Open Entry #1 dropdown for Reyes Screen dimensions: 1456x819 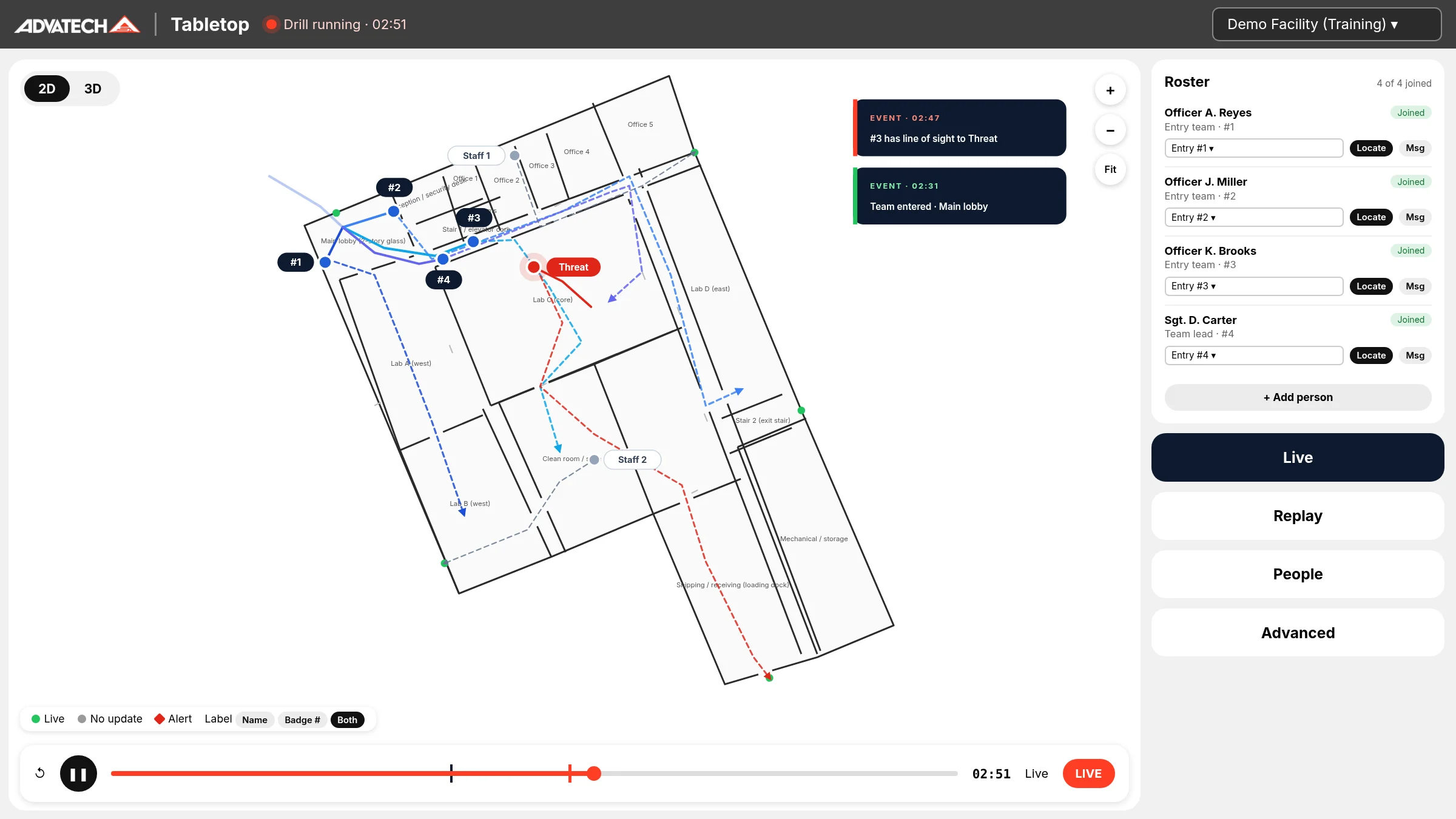tap(1253, 148)
